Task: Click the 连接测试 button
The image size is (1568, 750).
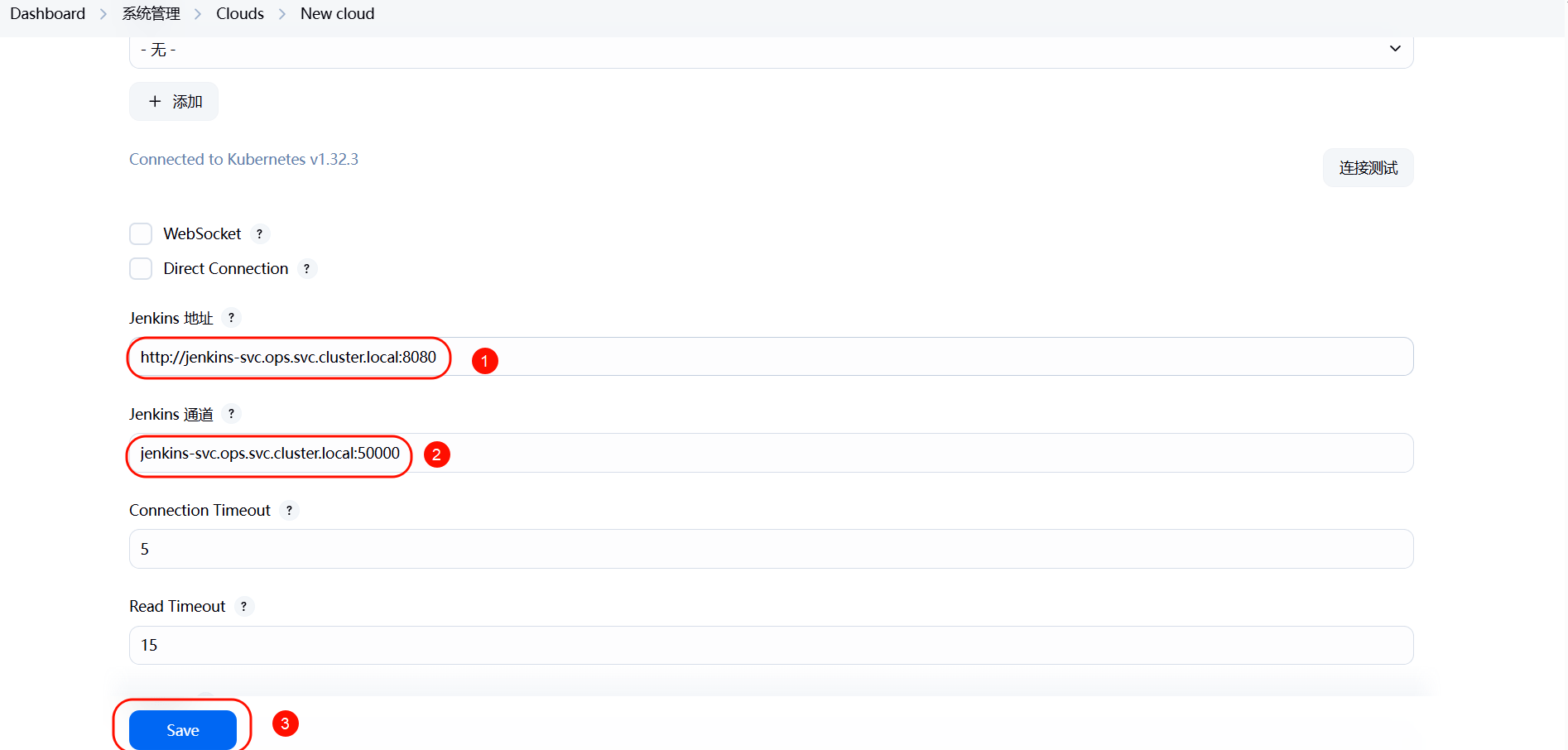Action: (1368, 168)
